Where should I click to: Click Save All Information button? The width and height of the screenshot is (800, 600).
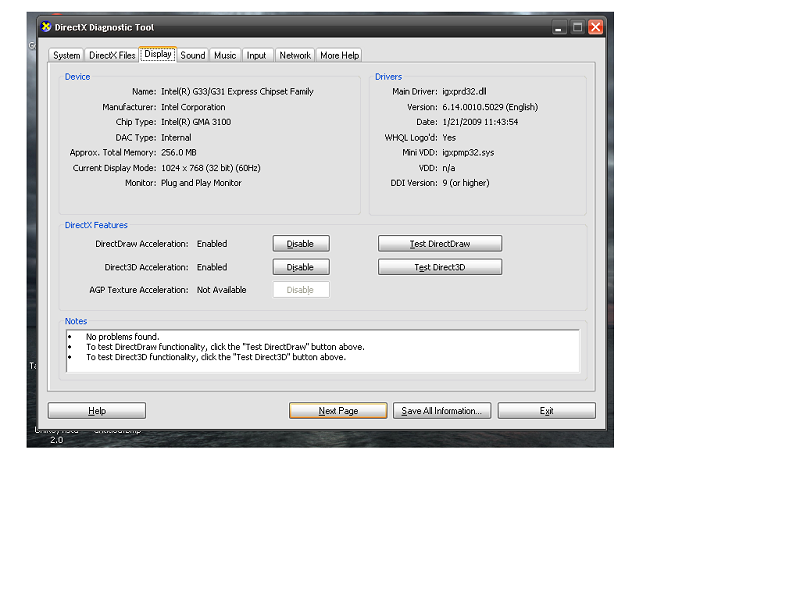[x=441, y=411]
